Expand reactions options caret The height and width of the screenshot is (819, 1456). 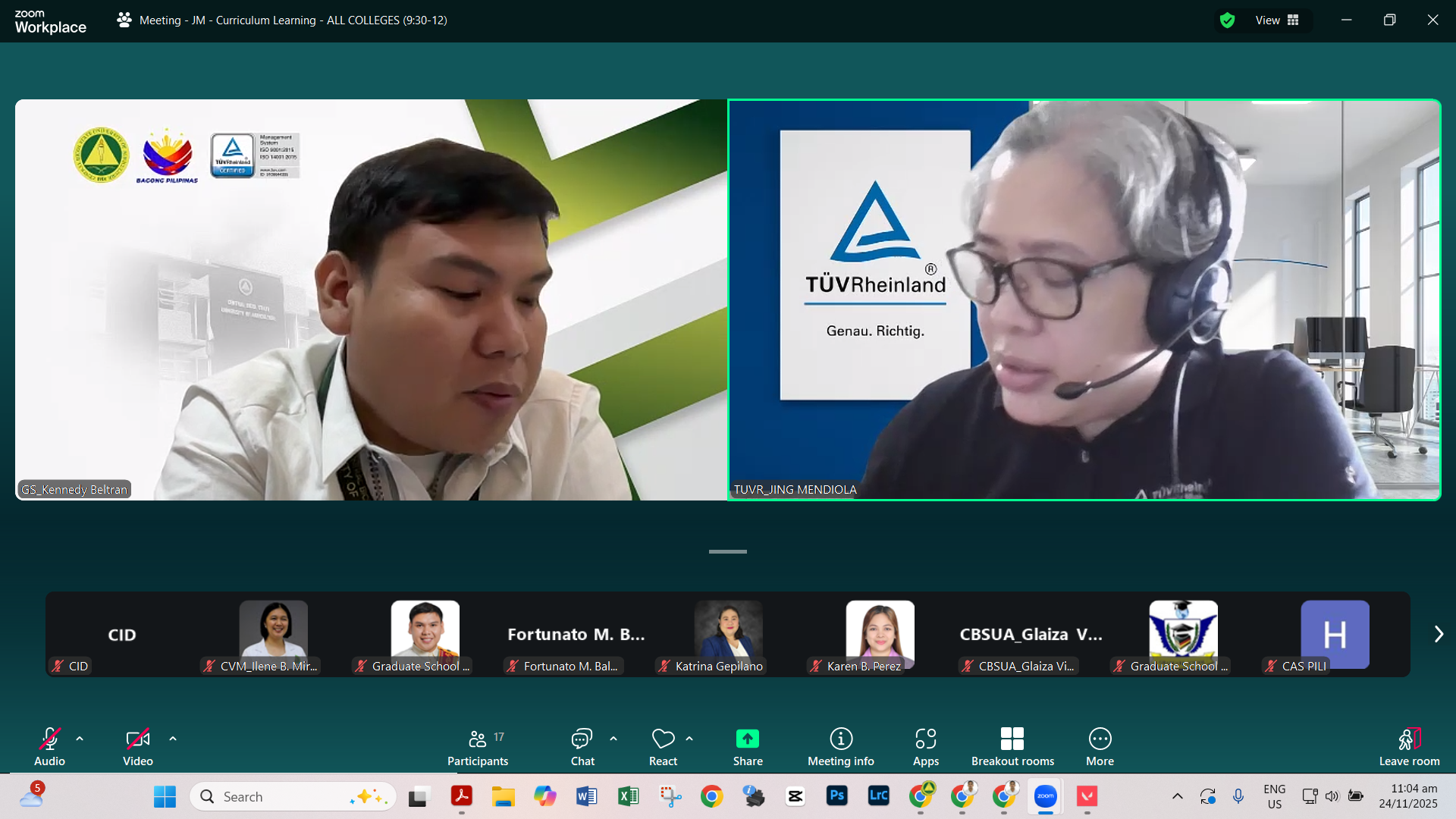689,739
